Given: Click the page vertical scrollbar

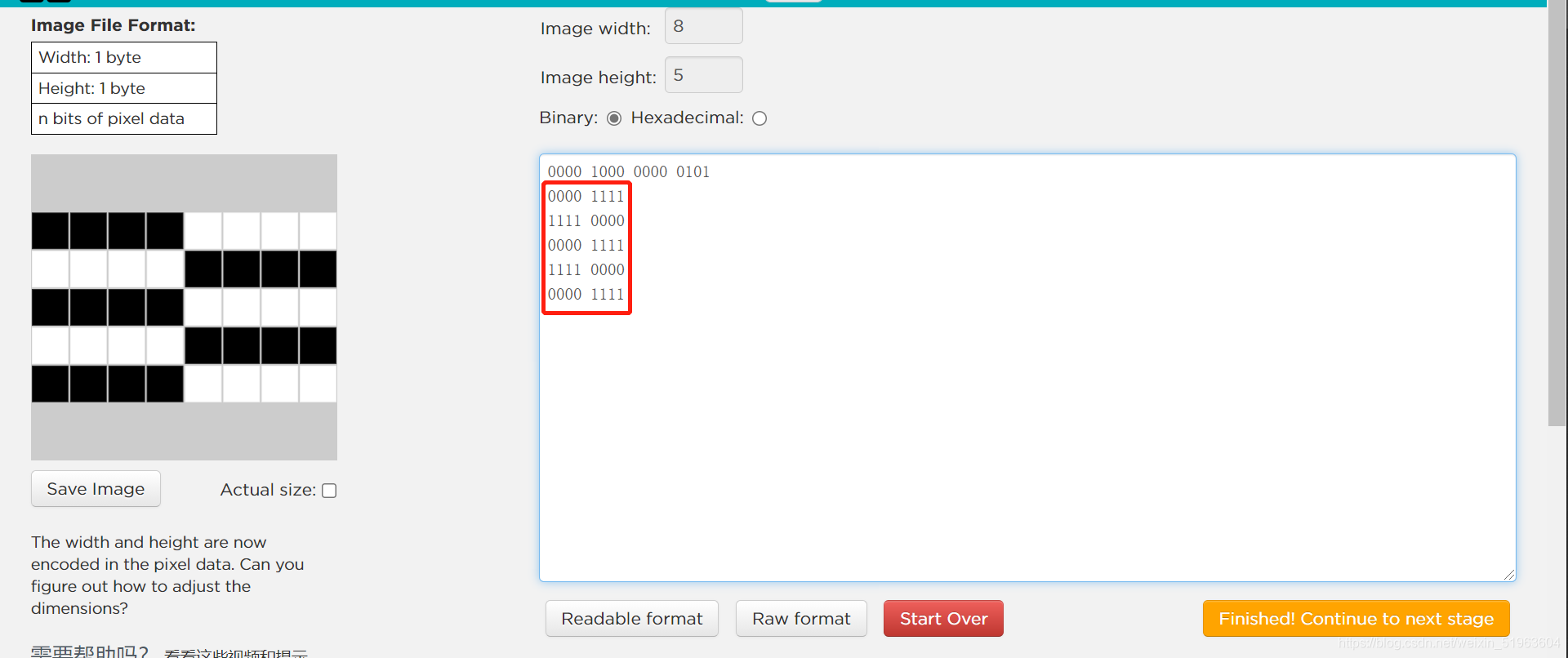Looking at the screenshot, I should click(1557, 212).
